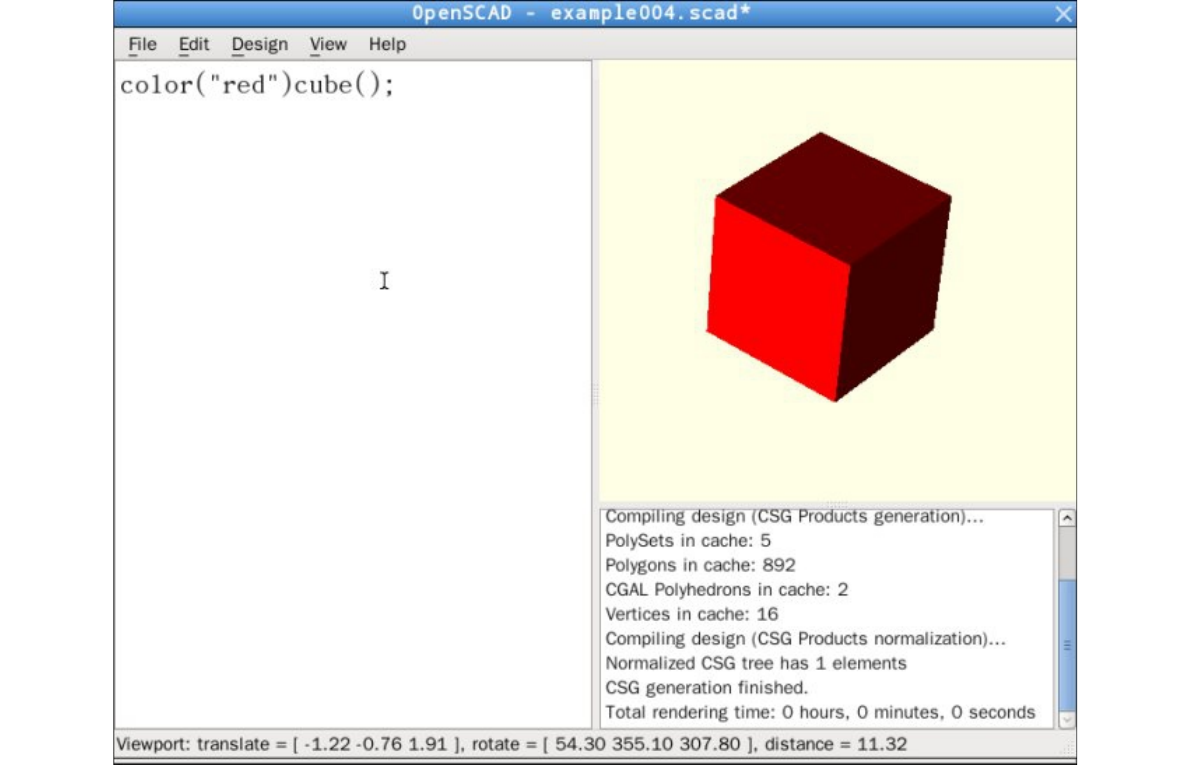Open the Help menu

coord(387,44)
